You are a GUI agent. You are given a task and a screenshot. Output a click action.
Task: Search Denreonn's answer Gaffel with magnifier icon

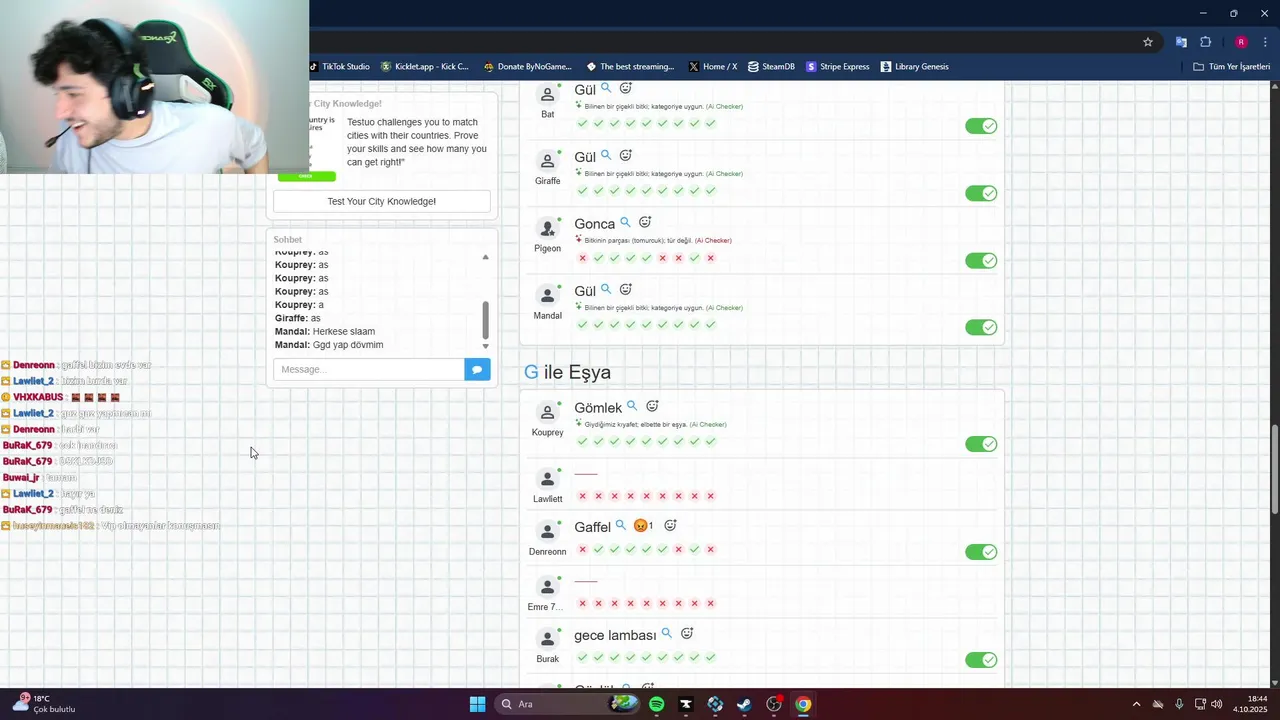pyautogui.click(x=620, y=525)
